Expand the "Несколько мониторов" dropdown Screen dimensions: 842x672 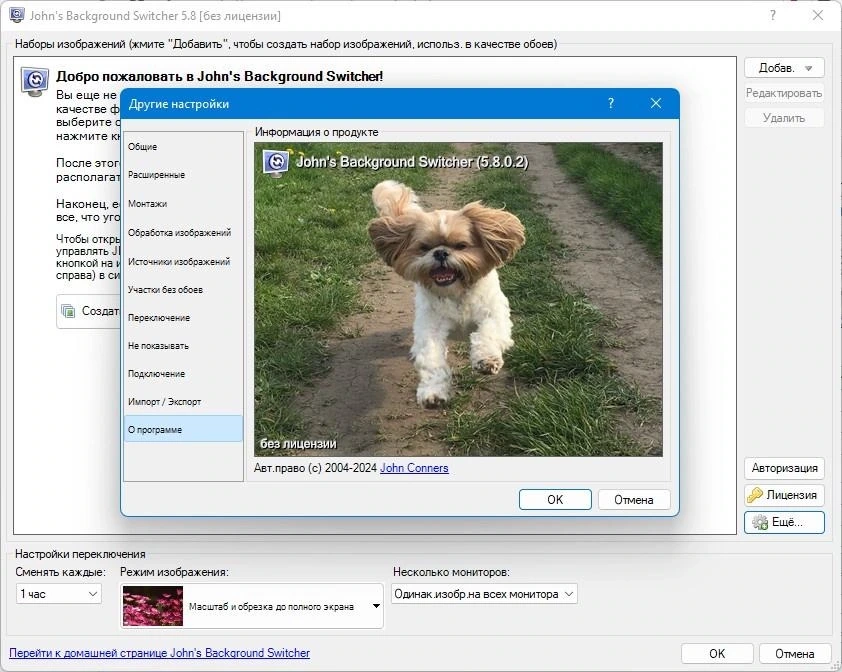pos(484,594)
